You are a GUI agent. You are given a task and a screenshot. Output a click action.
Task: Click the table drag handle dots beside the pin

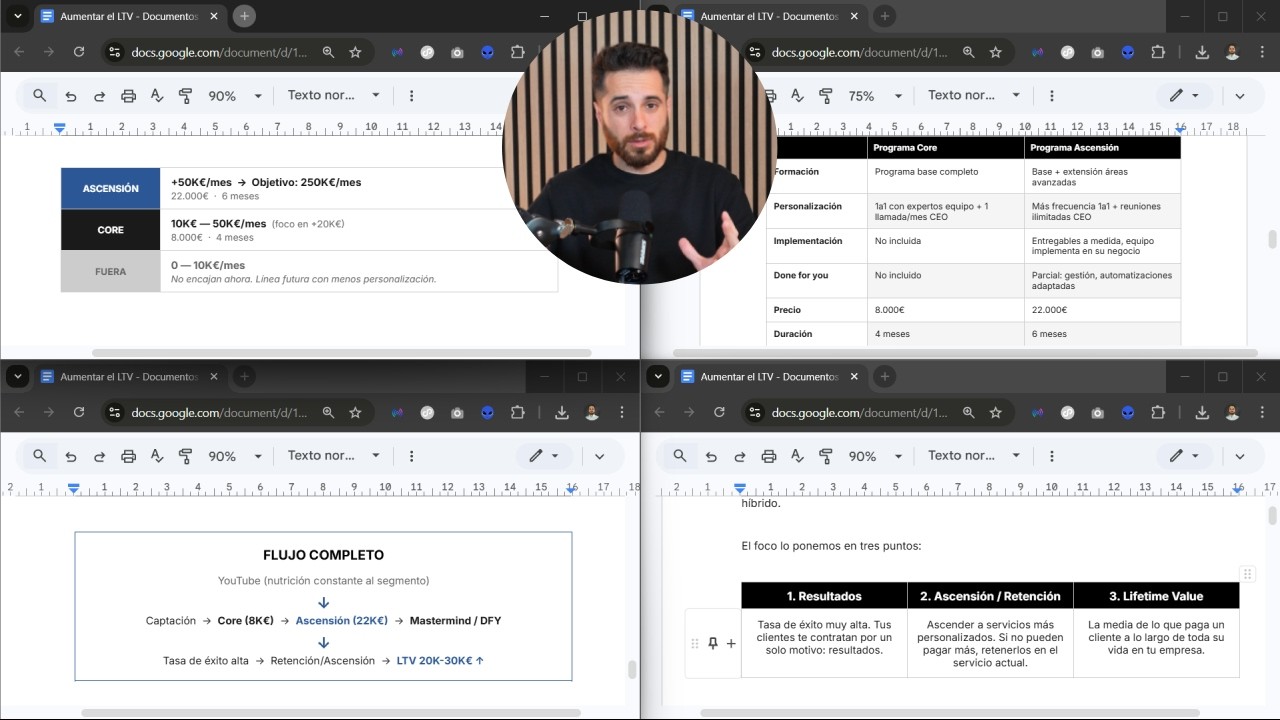(695, 644)
